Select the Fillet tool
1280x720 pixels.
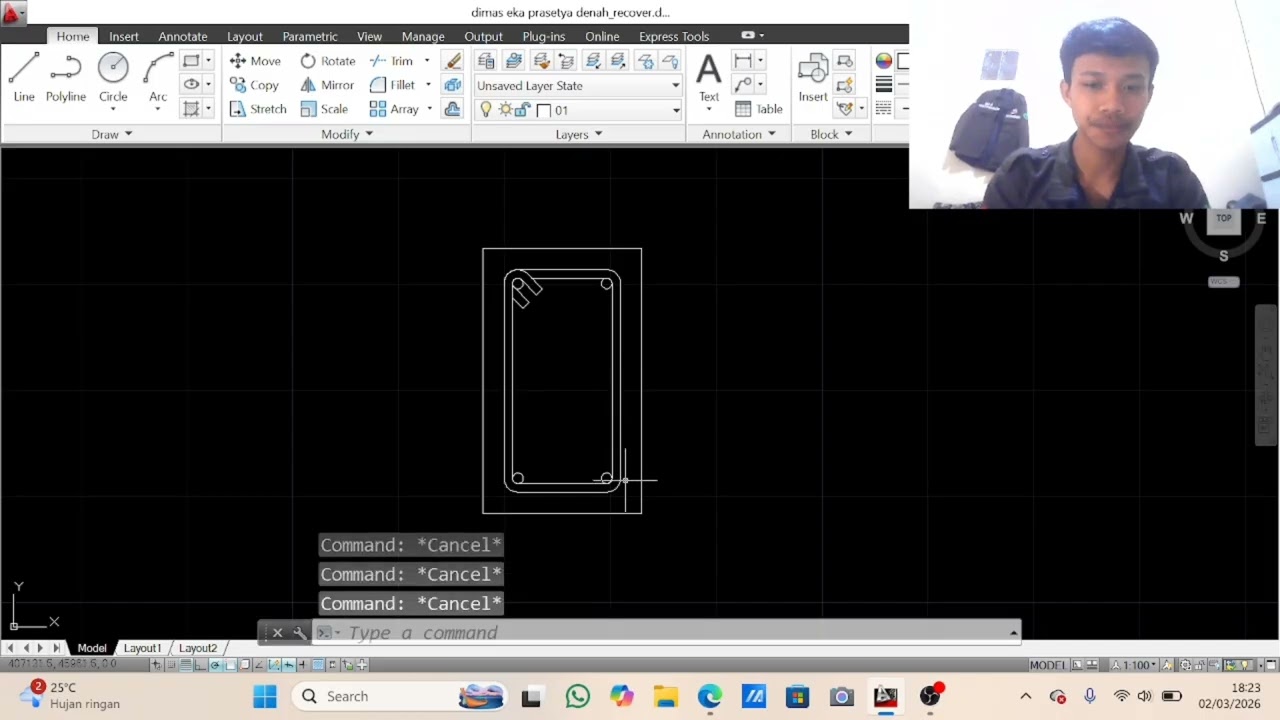392,85
